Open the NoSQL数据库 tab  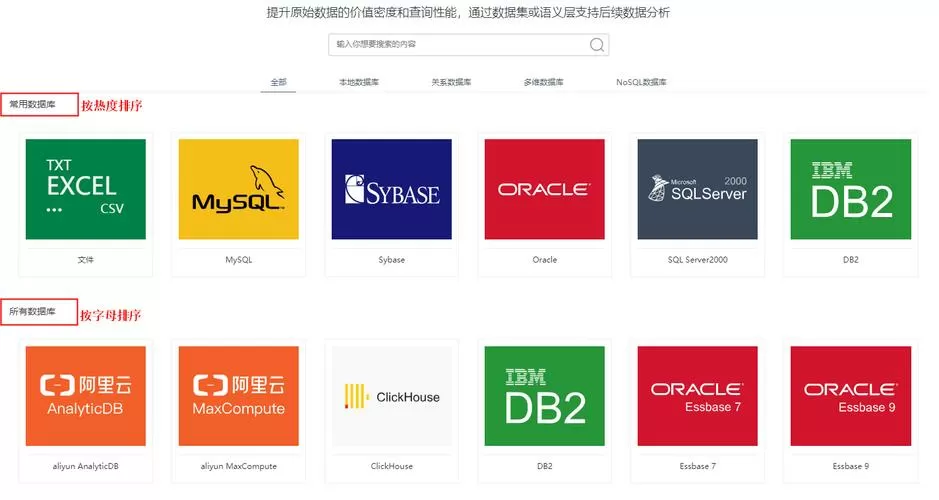click(x=641, y=82)
